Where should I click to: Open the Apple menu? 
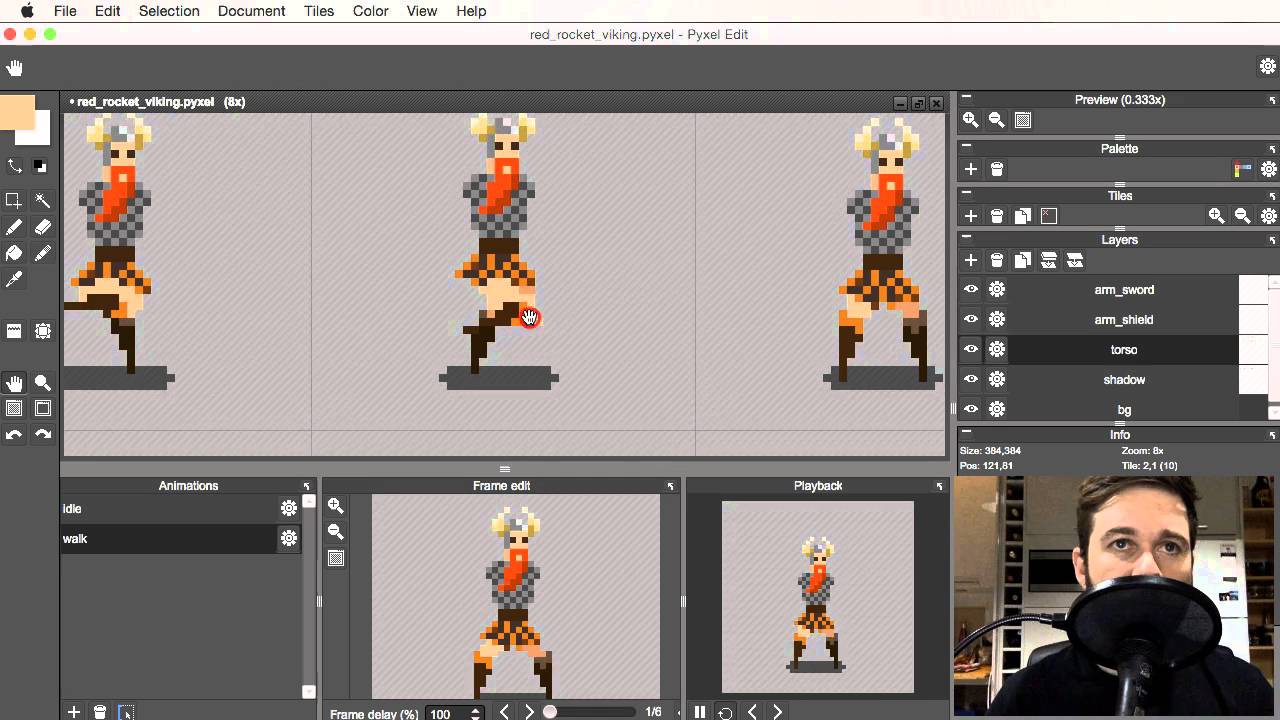tap(27, 11)
